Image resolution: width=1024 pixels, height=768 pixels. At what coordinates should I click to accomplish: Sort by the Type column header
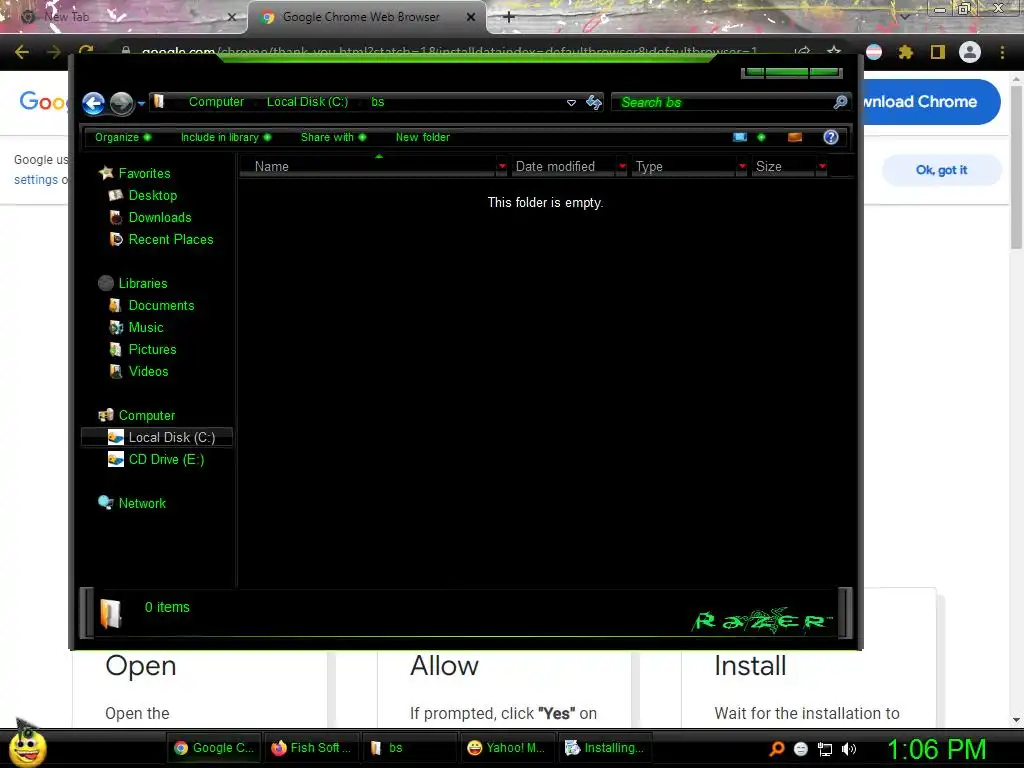click(x=683, y=167)
